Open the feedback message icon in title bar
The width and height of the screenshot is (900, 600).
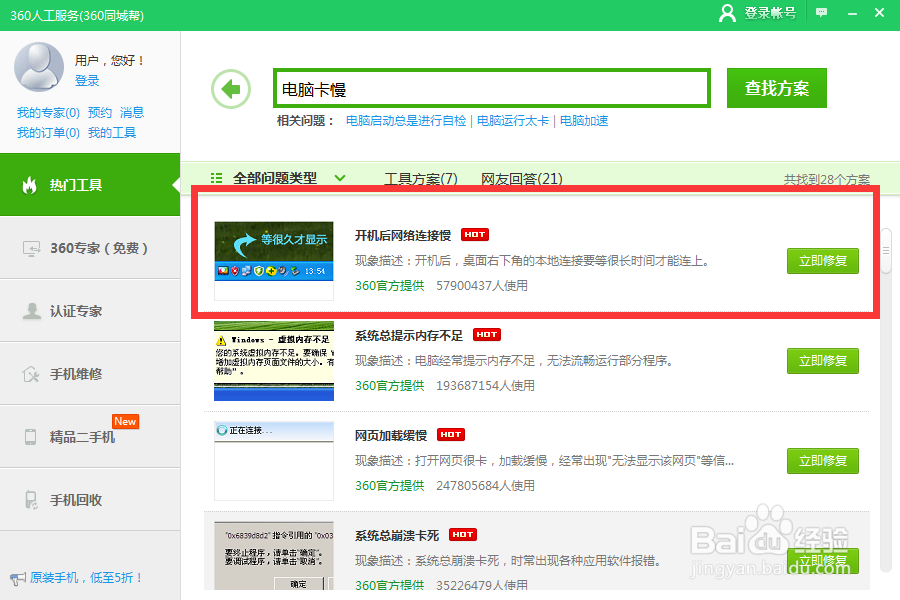(x=821, y=13)
